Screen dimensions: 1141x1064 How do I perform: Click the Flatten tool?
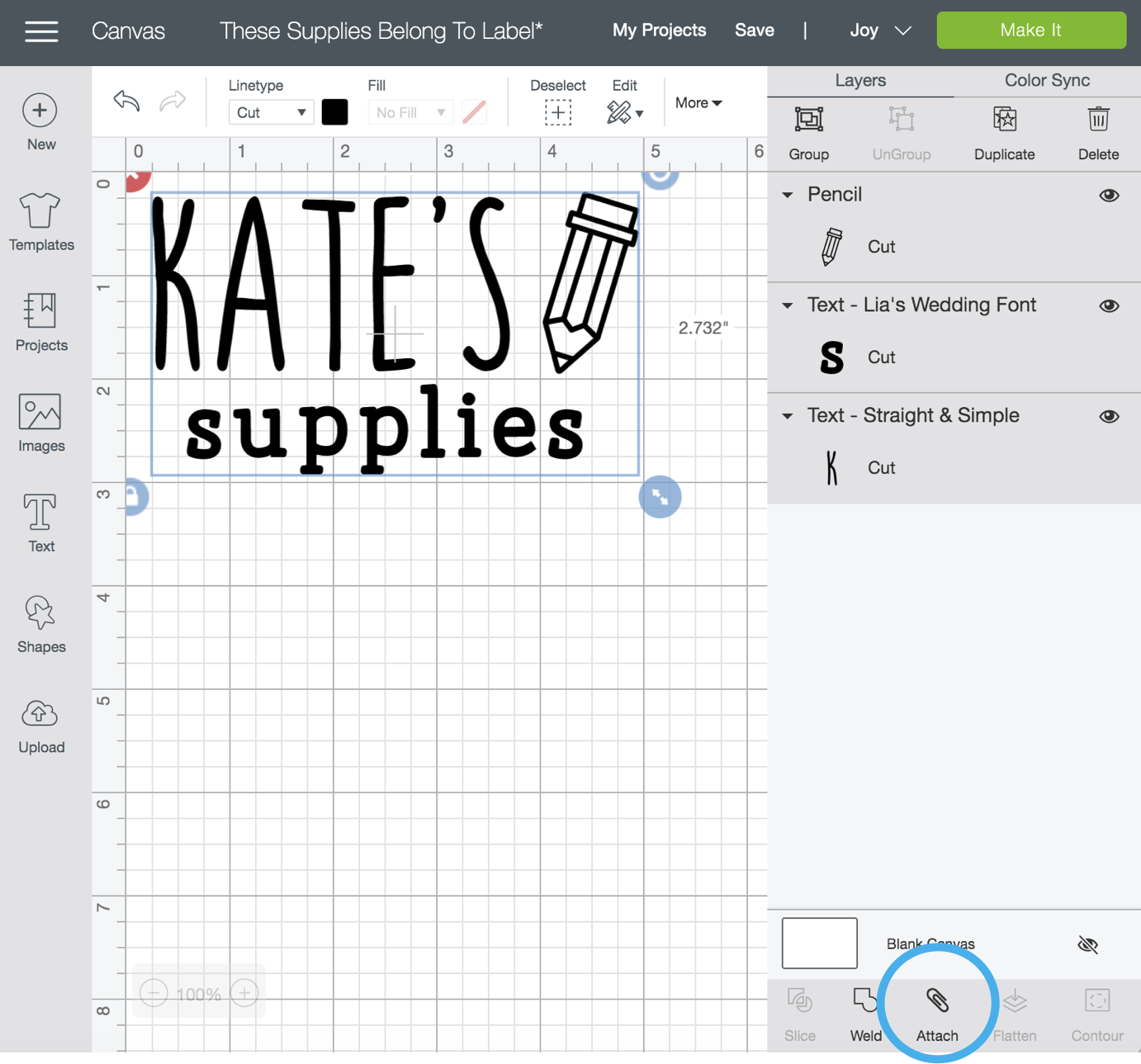(1015, 1014)
